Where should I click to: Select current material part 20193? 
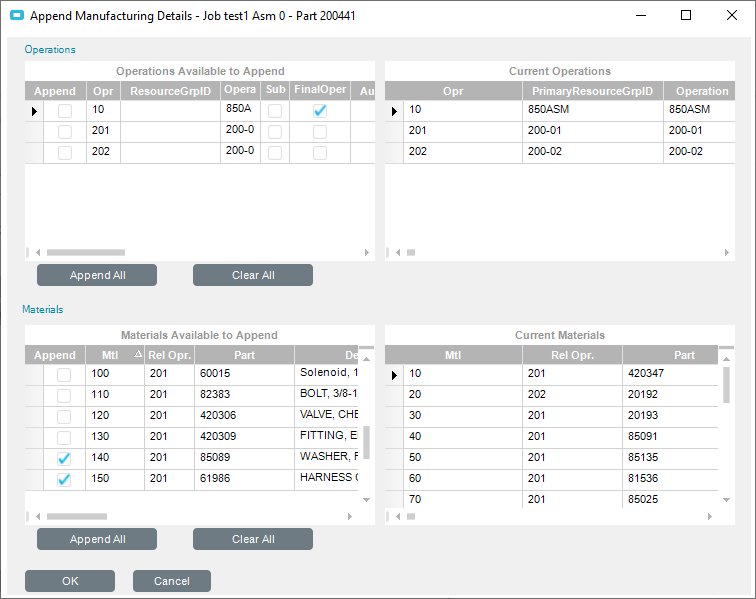(x=670, y=416)
